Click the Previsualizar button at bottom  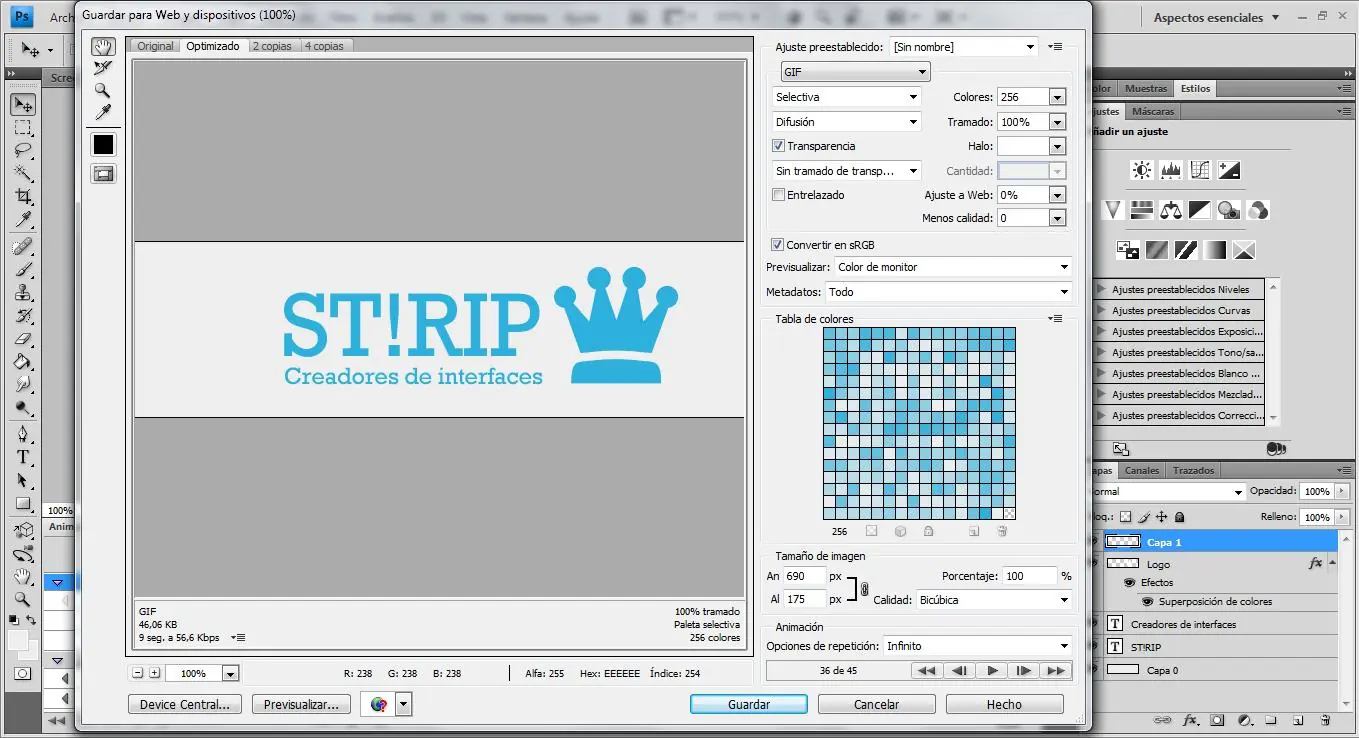(301, 704)
